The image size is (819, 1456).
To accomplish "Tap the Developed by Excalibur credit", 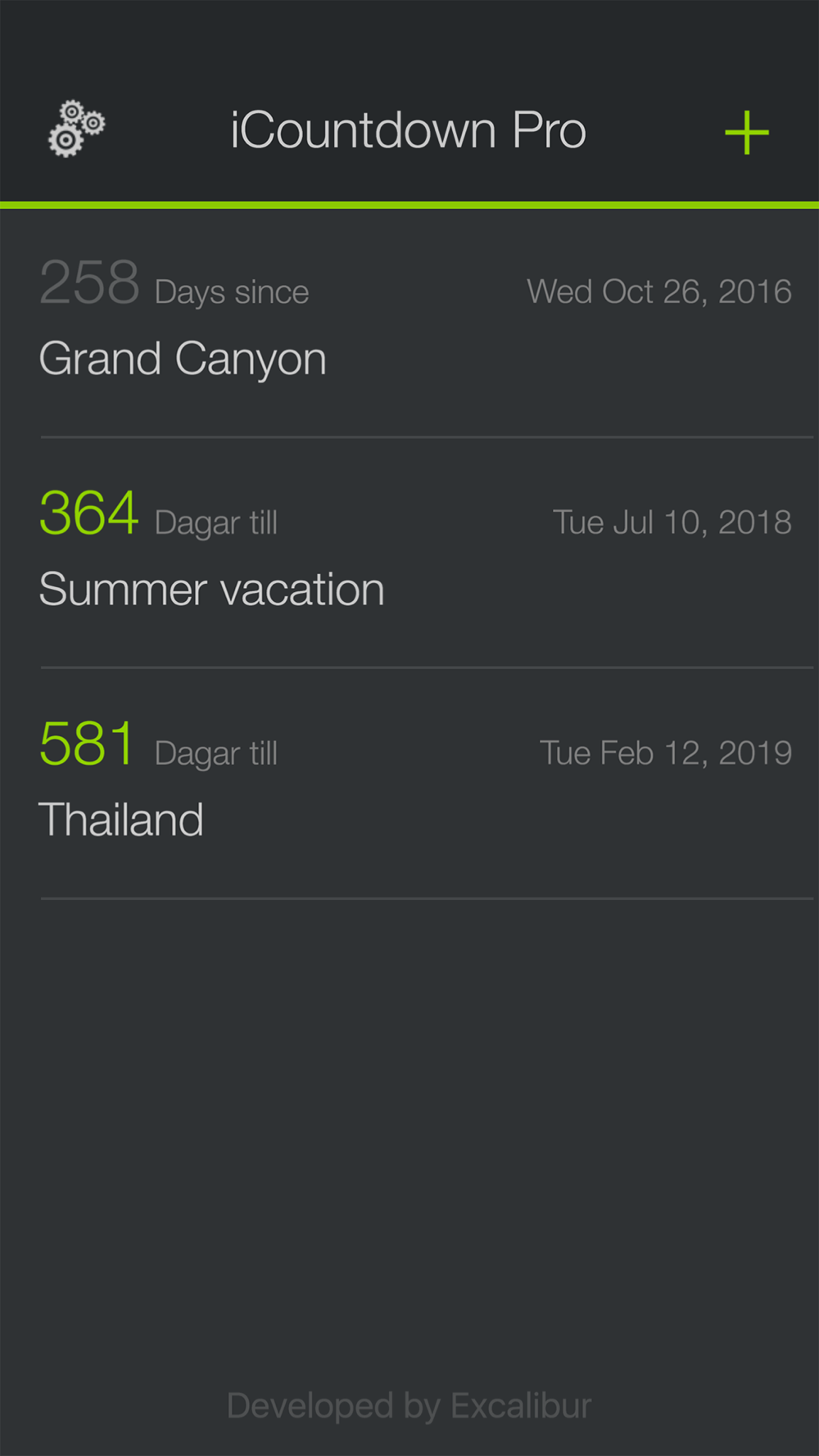I will point(409,1405).
